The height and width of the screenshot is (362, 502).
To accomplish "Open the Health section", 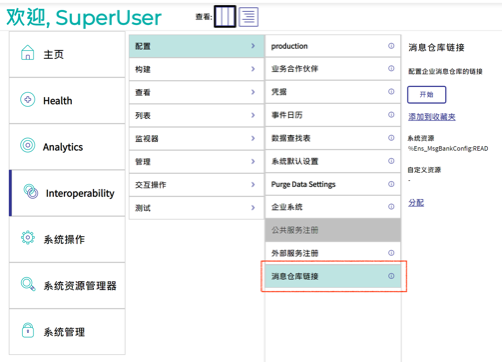I will 67,101.
